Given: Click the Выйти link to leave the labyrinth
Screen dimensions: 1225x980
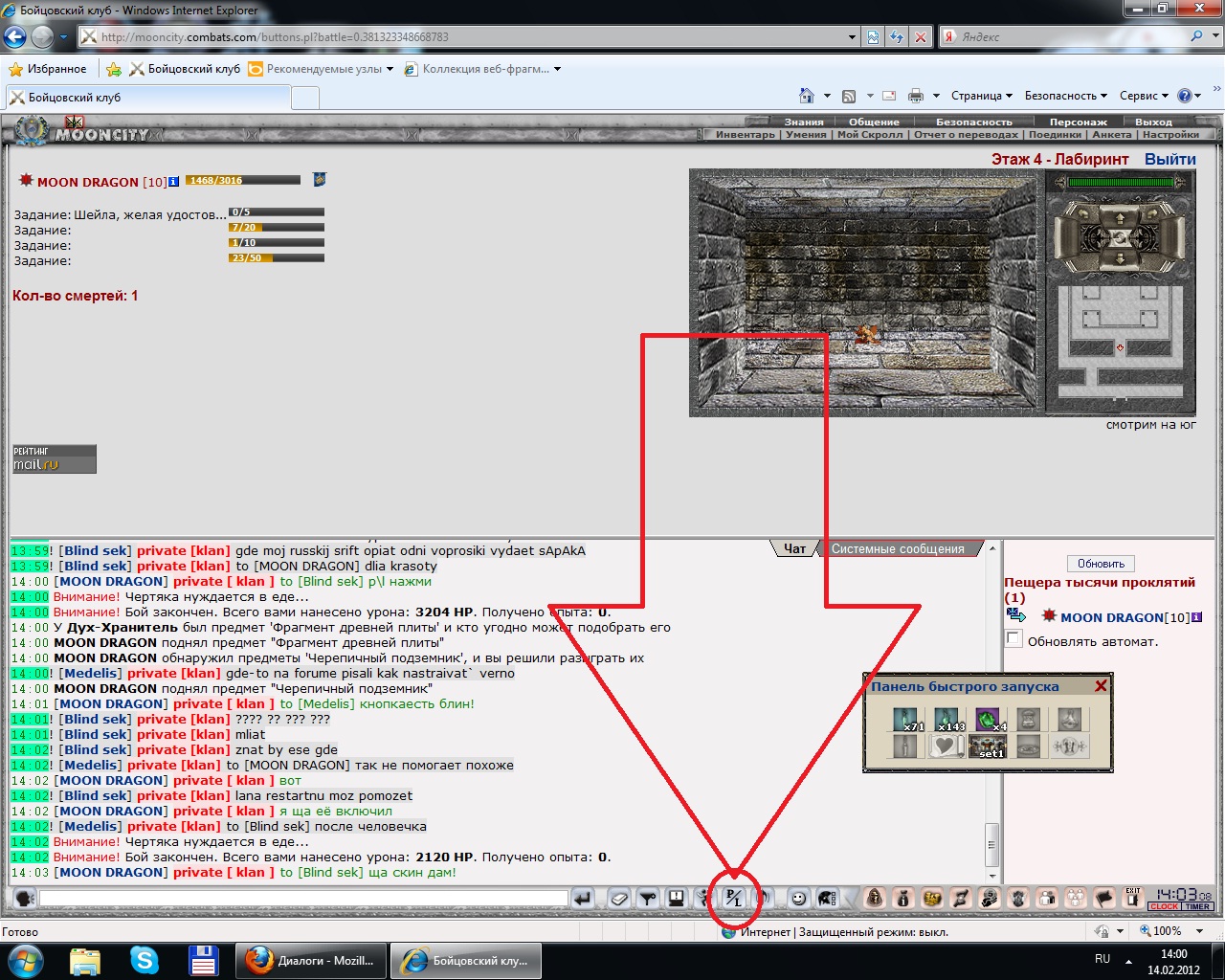Looking at the screenshot, I should point(1170,159).
